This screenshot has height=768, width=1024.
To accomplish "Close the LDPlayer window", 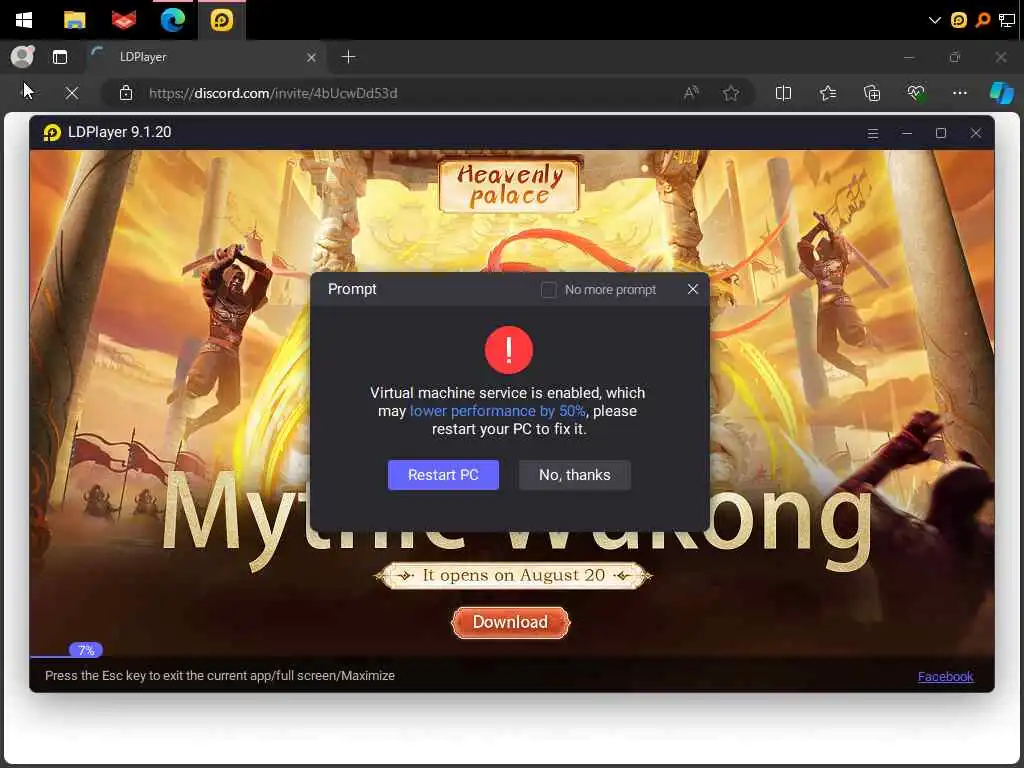I will [976, 133].
